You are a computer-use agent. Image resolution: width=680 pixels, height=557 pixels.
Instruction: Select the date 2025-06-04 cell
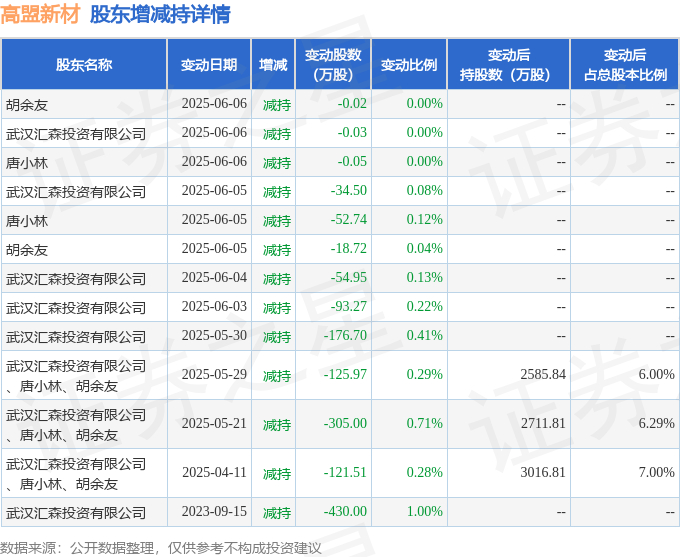tap(214, 277)
